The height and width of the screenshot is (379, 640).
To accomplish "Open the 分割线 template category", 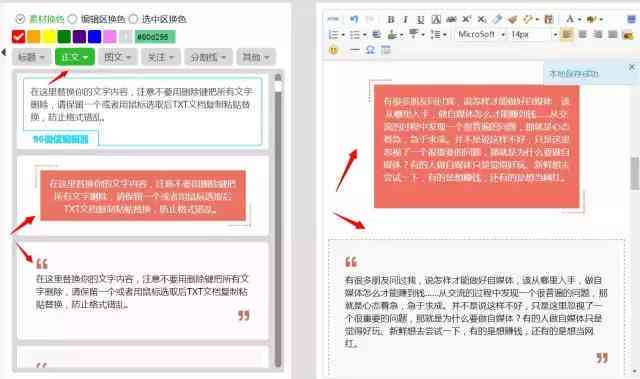I will tap(208, 57).
